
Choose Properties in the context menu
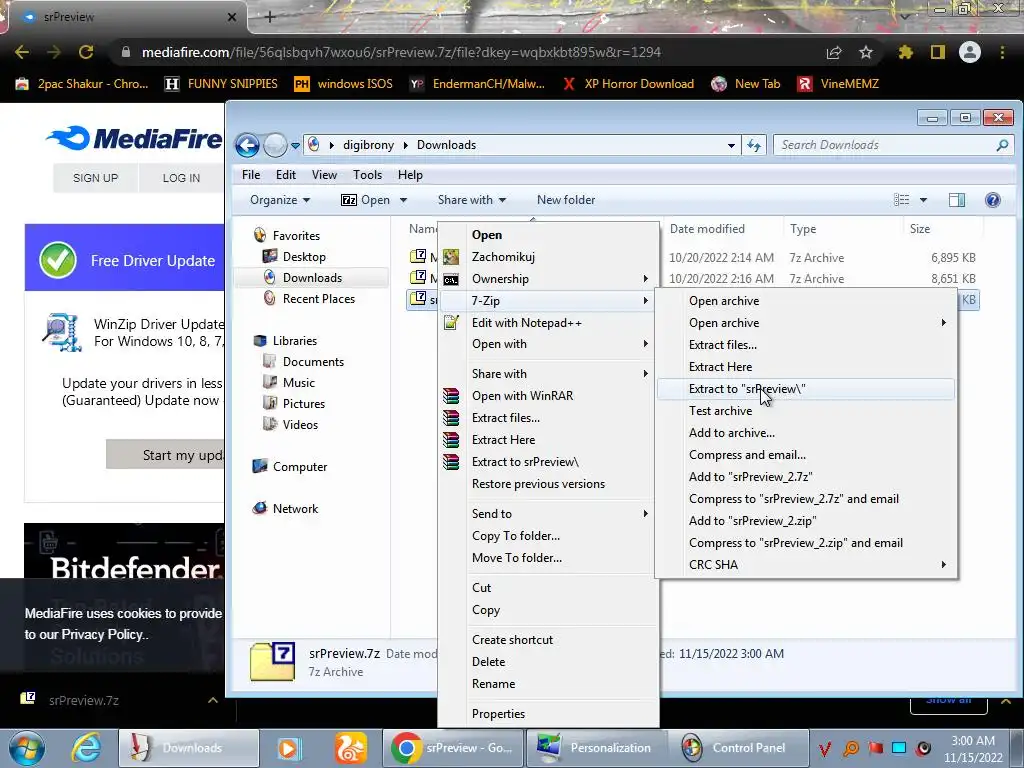tap(549, 714)
